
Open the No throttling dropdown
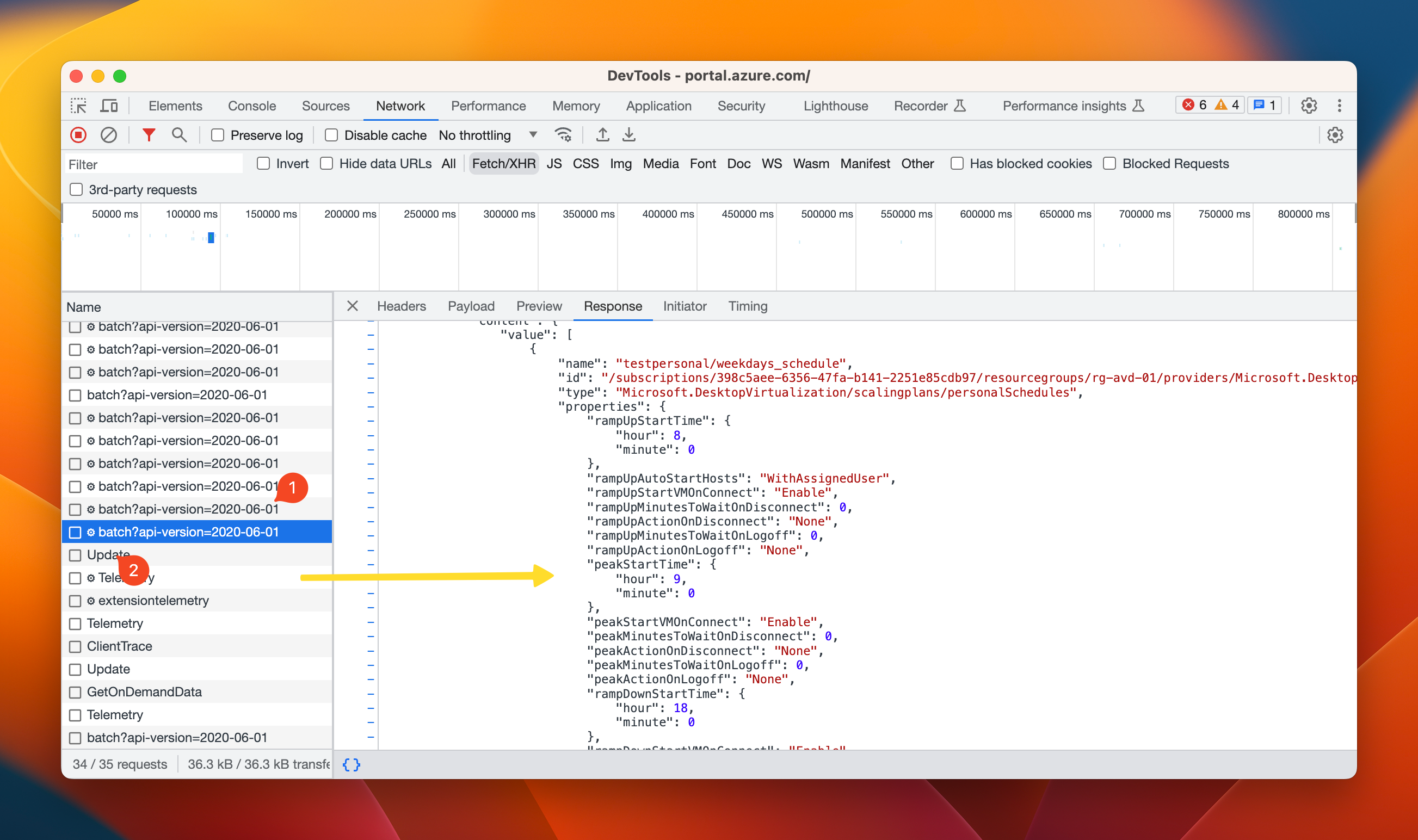coord(488,135)
